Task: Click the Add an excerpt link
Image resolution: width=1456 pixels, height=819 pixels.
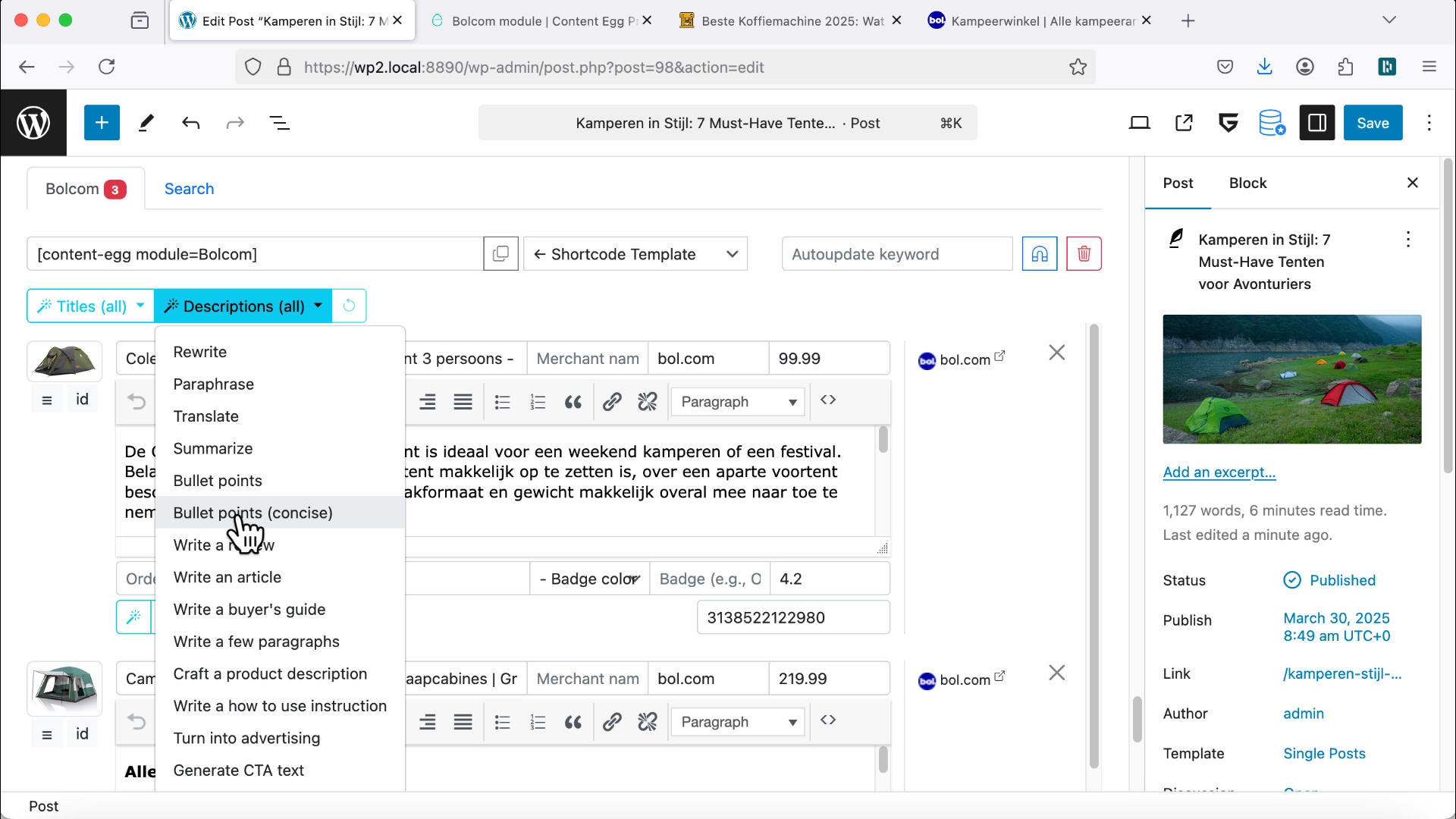Action: (x=1219, y=472)
